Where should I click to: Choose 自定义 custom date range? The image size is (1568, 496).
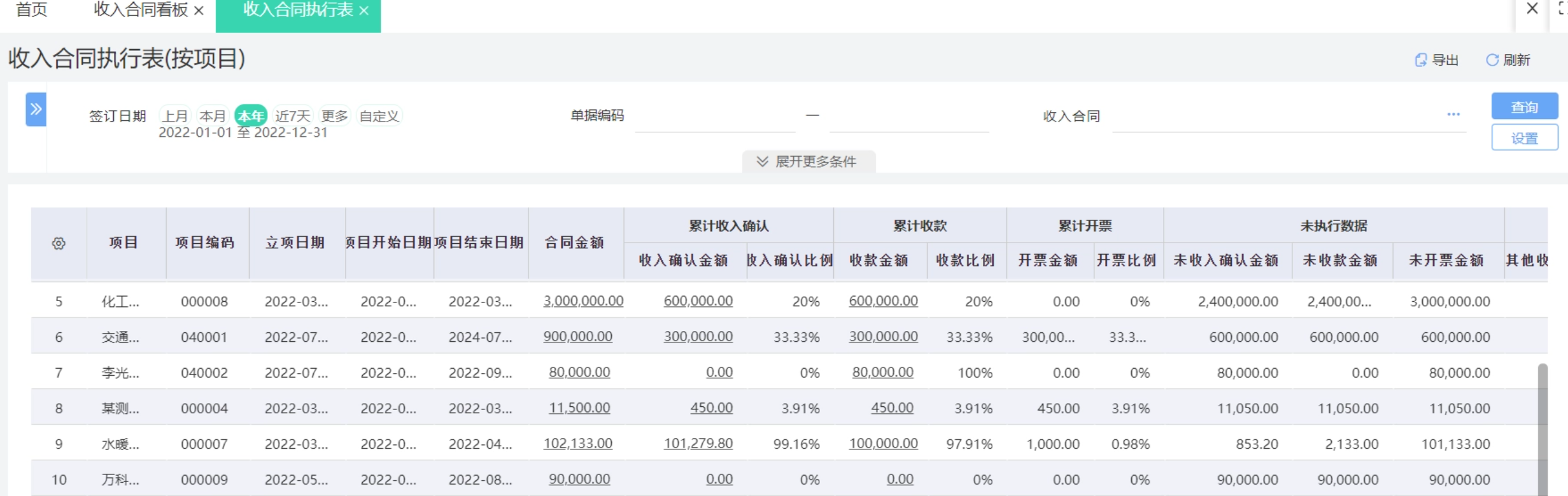(x=379, y=116)
